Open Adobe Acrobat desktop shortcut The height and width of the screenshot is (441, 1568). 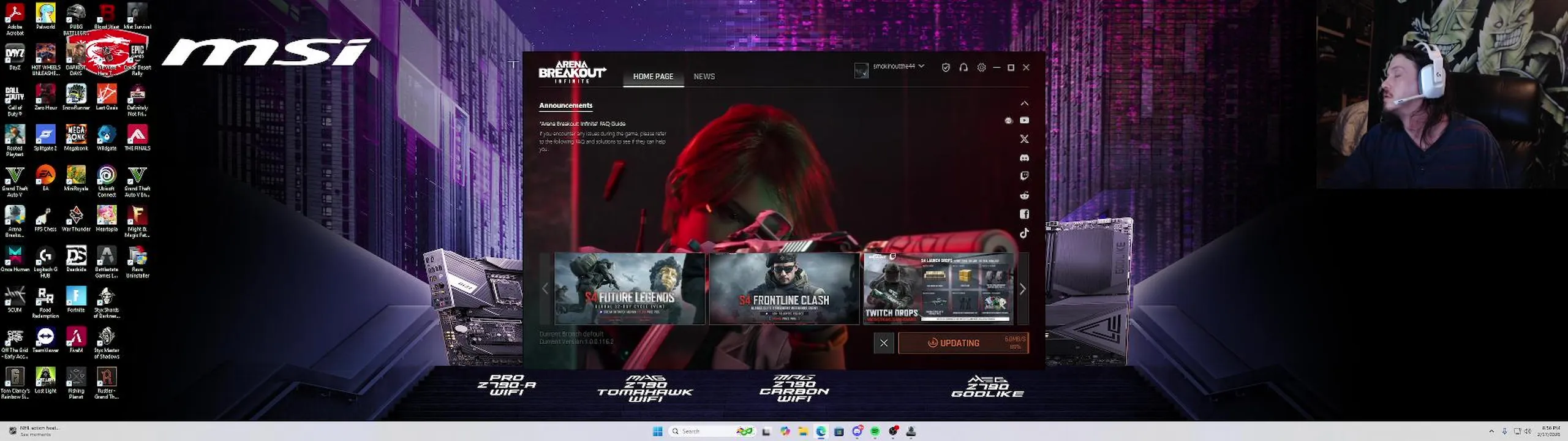15,18
